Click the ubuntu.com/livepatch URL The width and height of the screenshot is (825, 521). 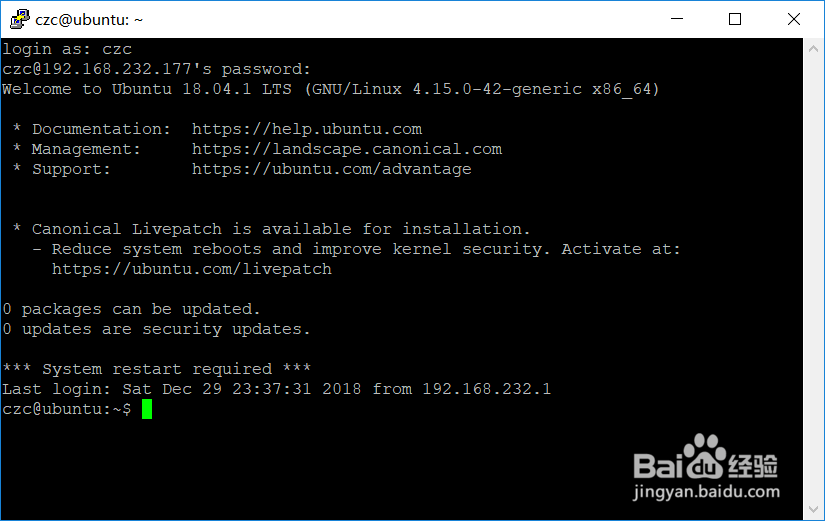[191, 269]
